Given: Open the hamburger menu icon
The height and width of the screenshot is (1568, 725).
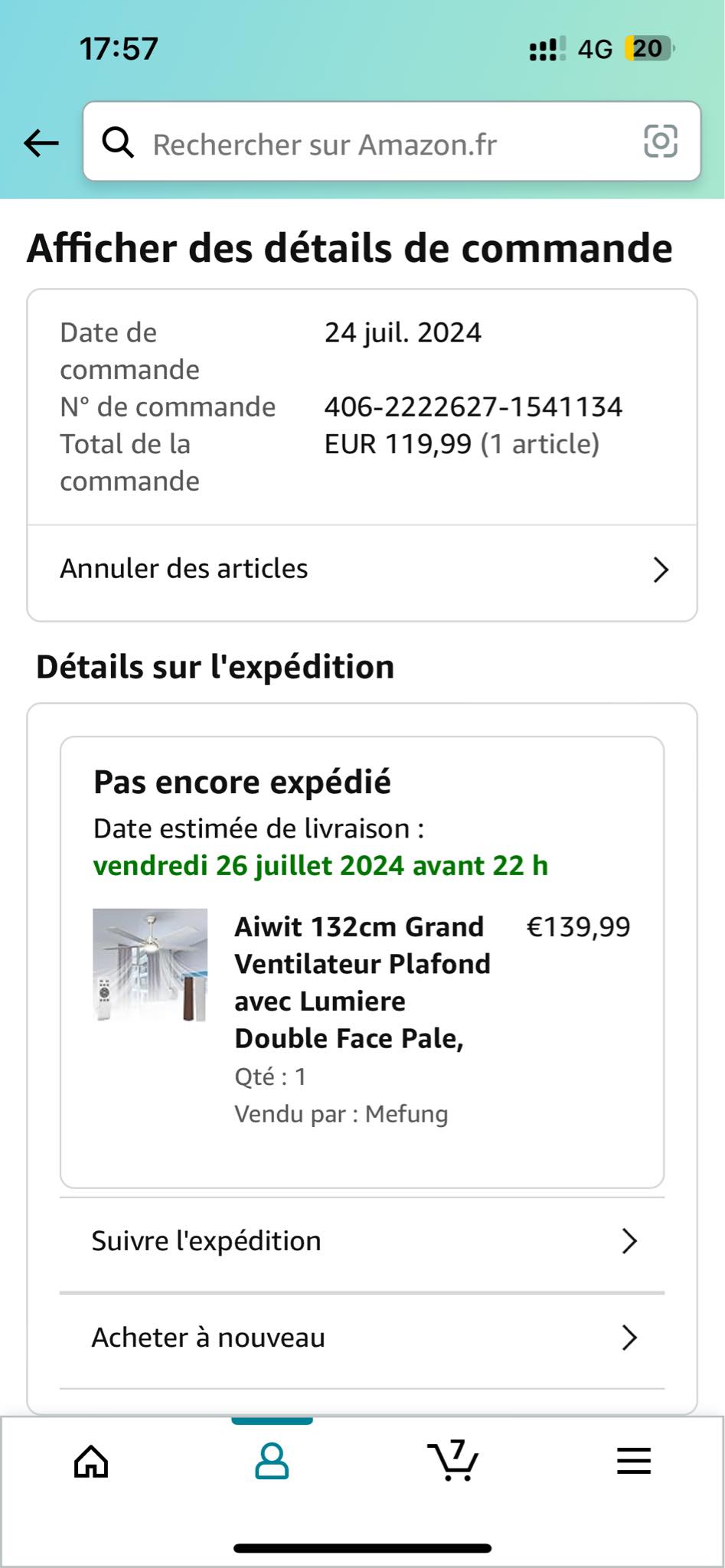Looking at the screenshot, I should 634,1461.
